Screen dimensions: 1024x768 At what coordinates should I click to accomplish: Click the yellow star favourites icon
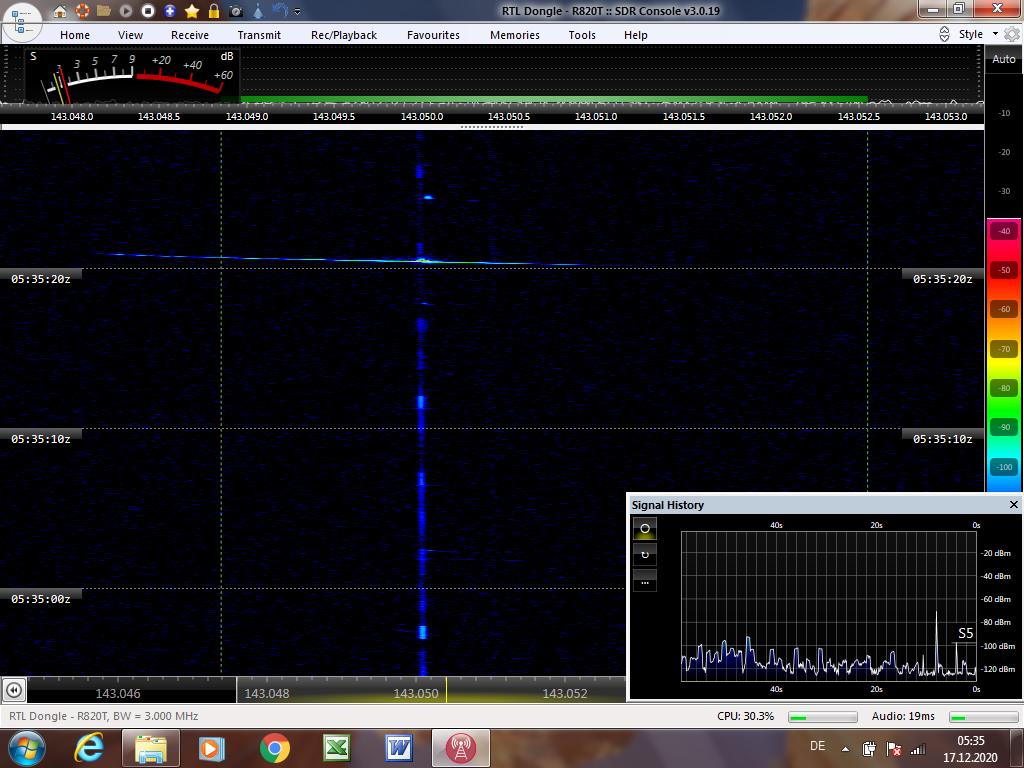[192, 10]
